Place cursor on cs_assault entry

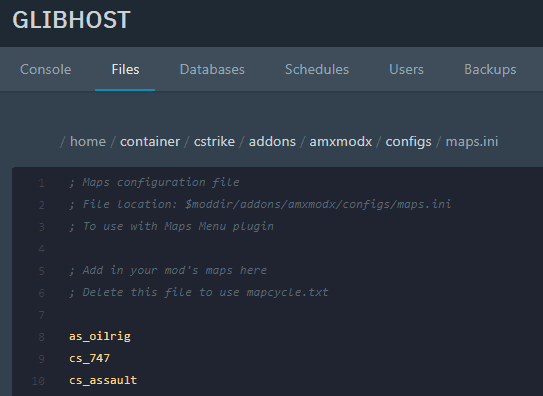[x=103, y=380]
